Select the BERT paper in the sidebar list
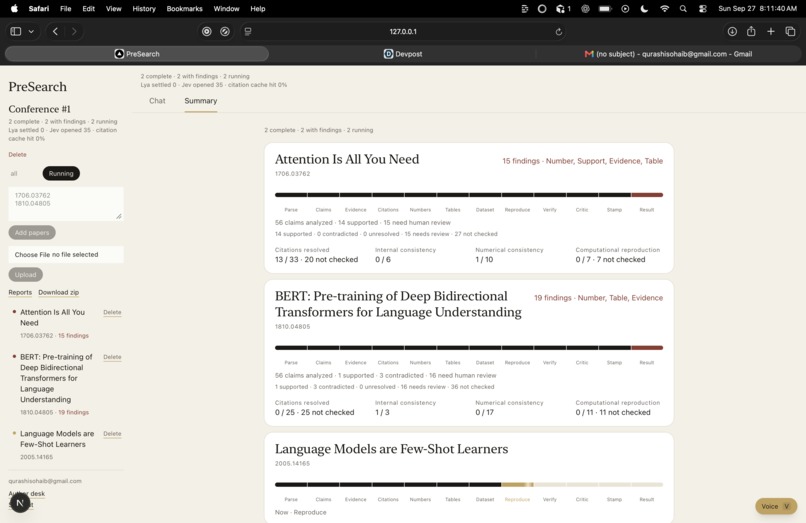This screenshot has width=806, height=523. pos(56,378)
